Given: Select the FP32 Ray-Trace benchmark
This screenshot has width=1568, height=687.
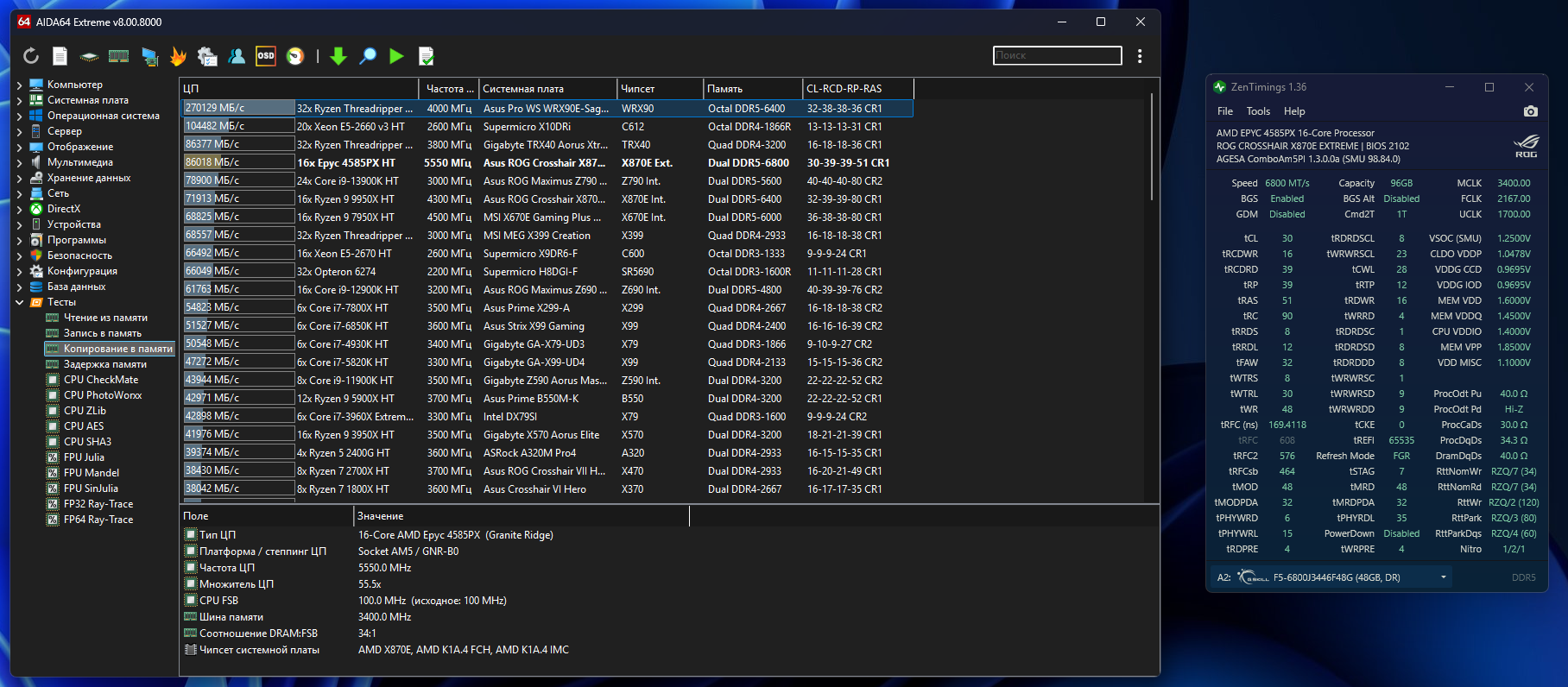Looking at the screenshot, I should (x=98, y=504).
